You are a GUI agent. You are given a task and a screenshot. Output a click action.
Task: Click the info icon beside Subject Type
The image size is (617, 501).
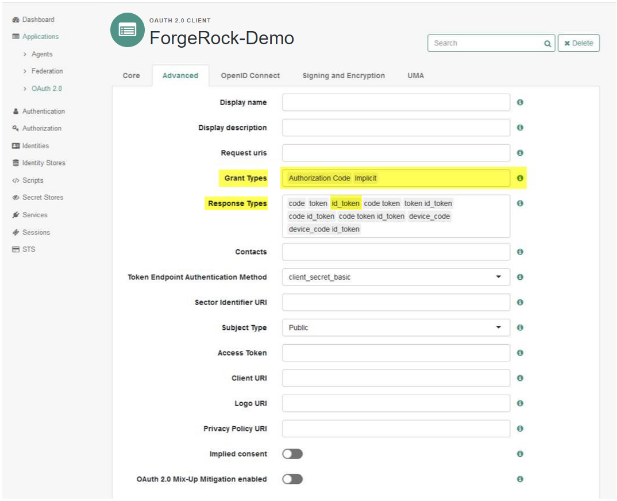(x=520, y=328)
